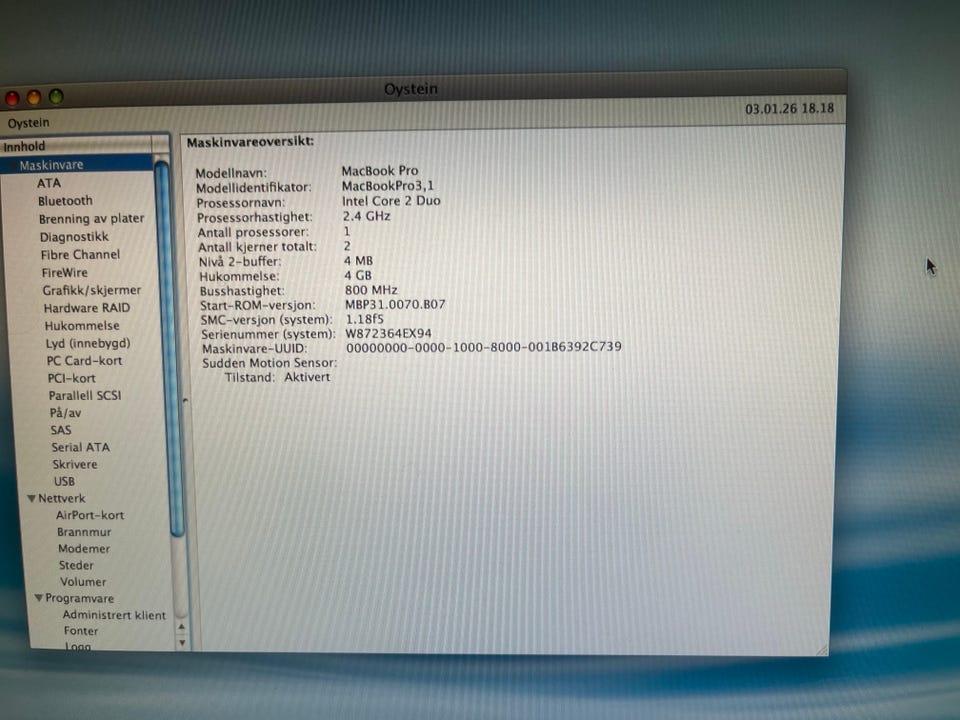This screenshot has height=720, width=960.
Task: Open Brenning av plater
Action: tap(91, 219)
